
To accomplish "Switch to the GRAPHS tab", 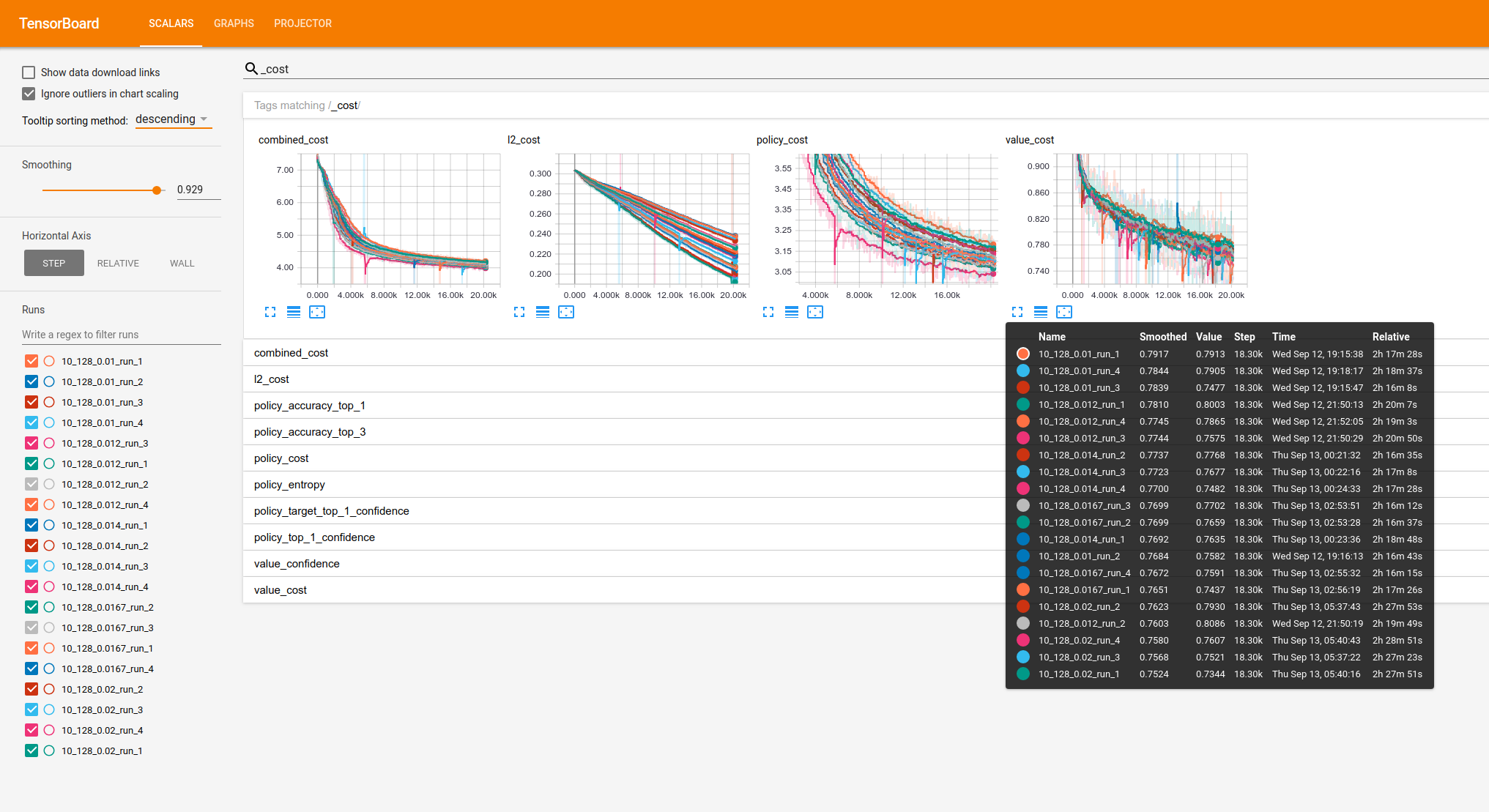I will [234, 23].
